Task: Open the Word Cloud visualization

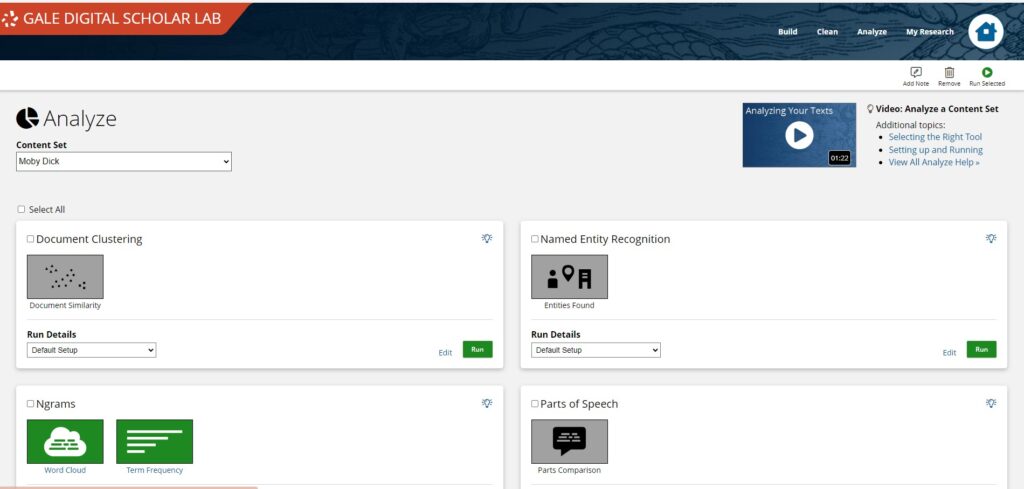Action: (65, 441)
